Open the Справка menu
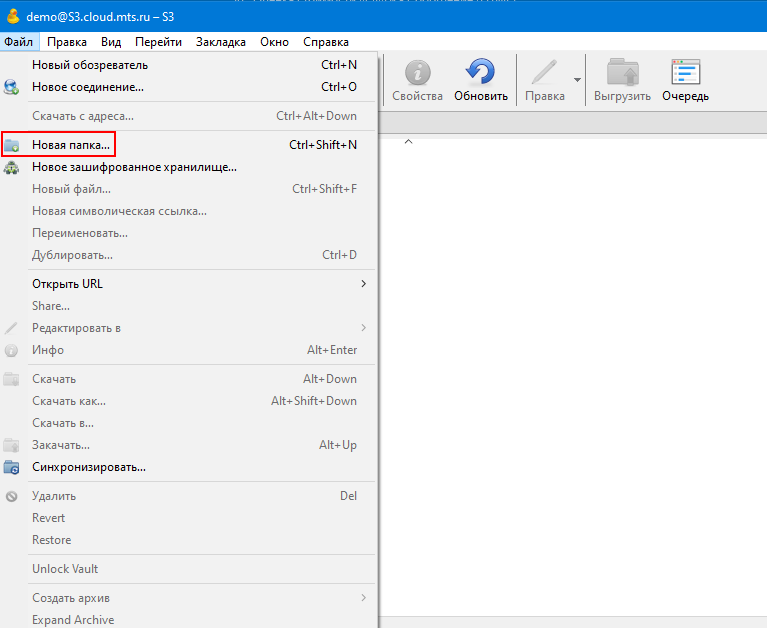767x628 pixels. tap(325, 42)
